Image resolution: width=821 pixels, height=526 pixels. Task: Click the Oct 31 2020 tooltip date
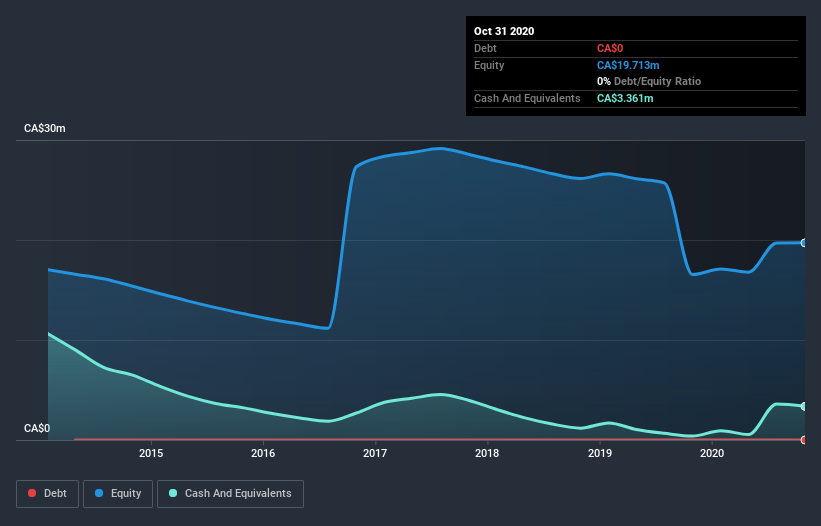(504, 31)
